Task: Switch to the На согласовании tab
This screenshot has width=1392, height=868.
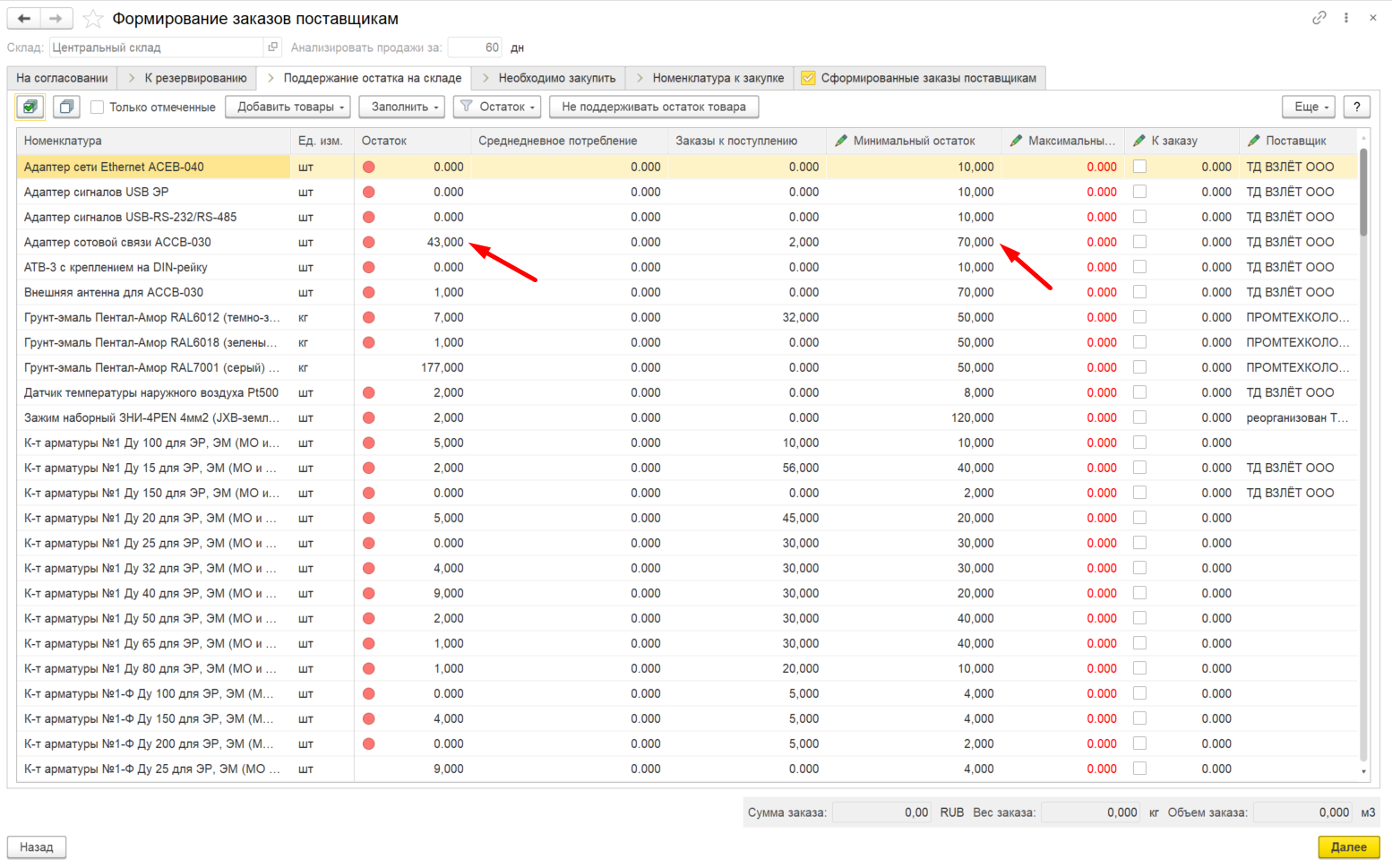Action: (x=62, y=78)
